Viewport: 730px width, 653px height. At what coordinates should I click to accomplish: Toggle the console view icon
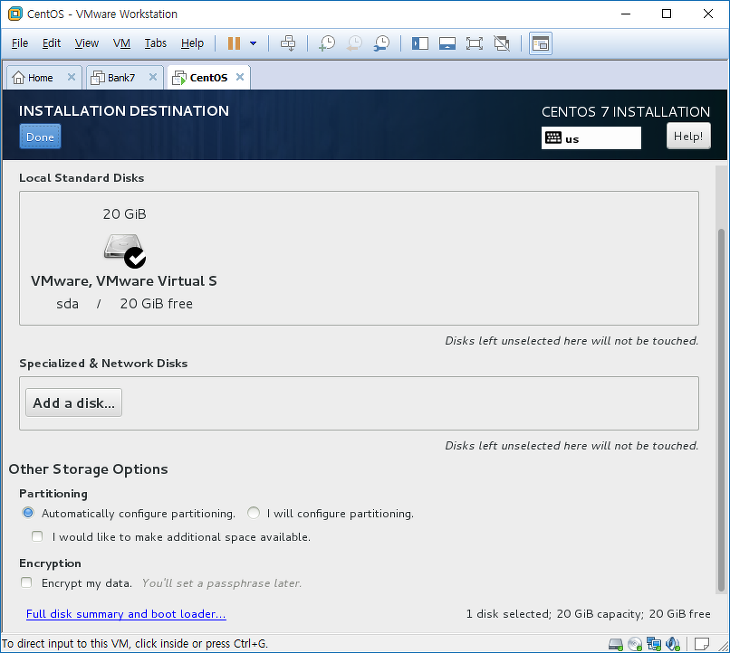541,43
